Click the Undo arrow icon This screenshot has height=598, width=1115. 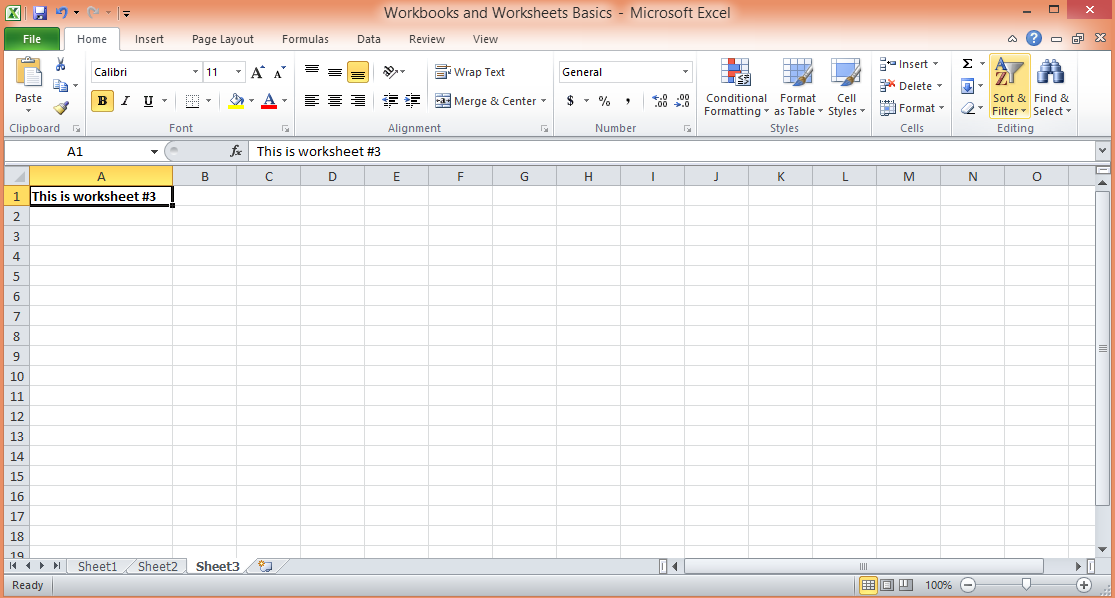(x=62, y=13)
